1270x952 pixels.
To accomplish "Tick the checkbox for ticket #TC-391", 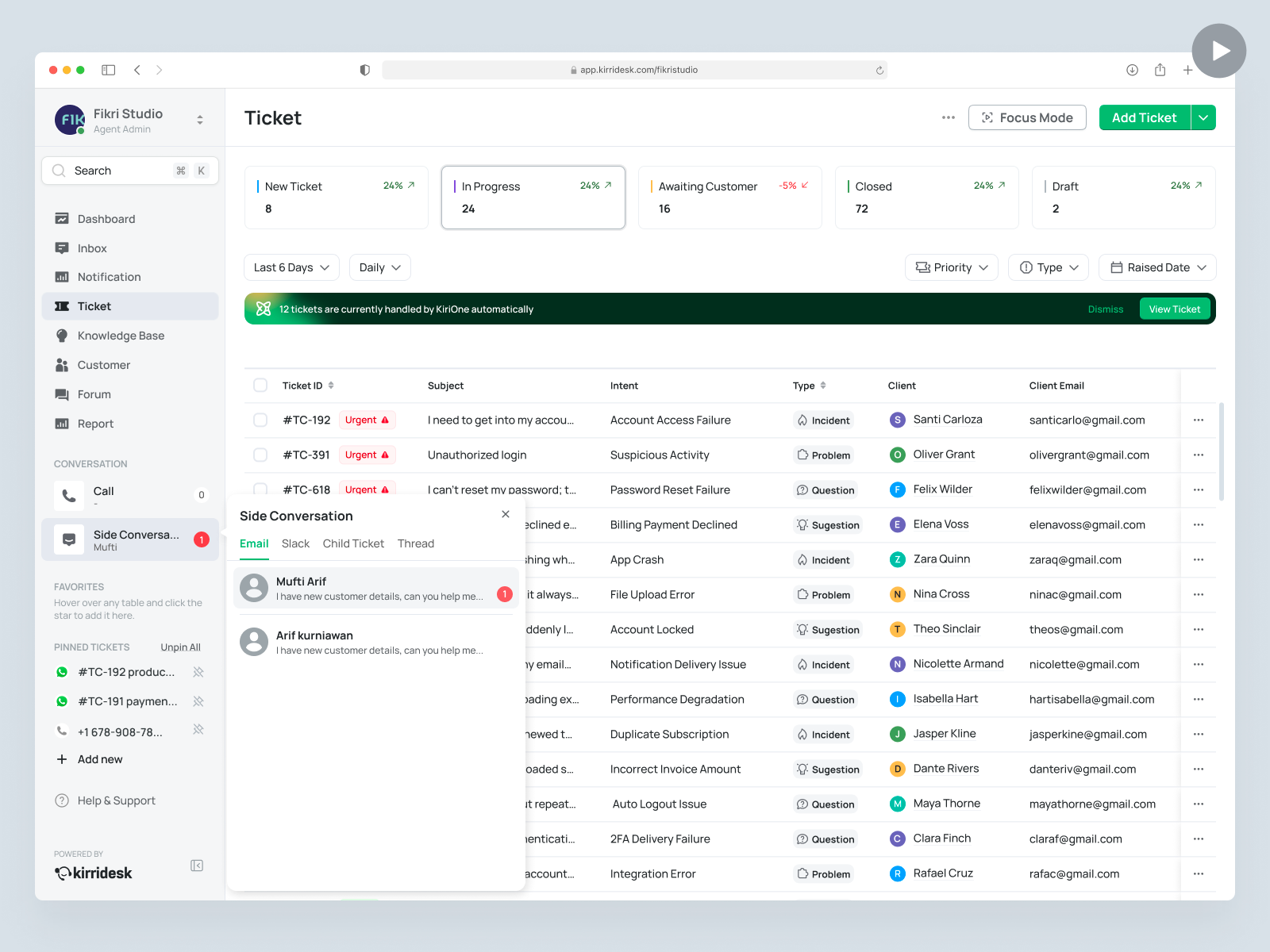I will (260, 455).
